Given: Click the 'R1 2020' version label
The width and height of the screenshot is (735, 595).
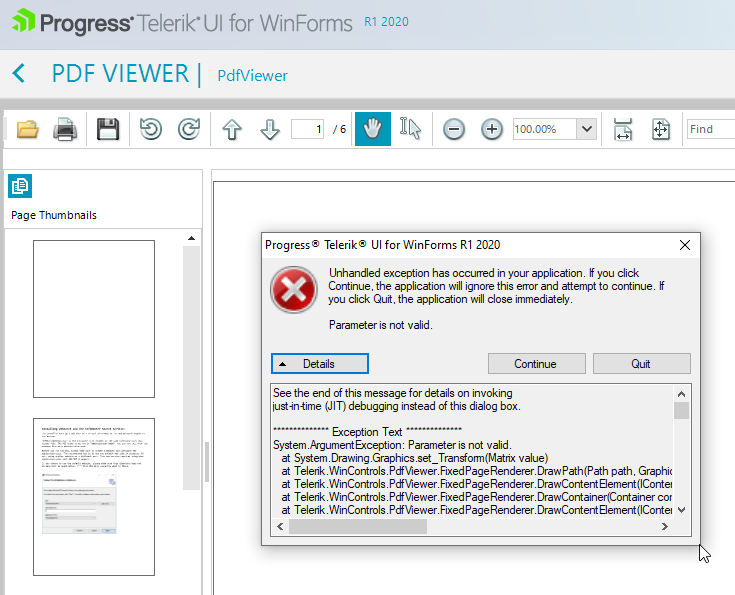Looking at the screenshot, I should click(x=386, y=22).
